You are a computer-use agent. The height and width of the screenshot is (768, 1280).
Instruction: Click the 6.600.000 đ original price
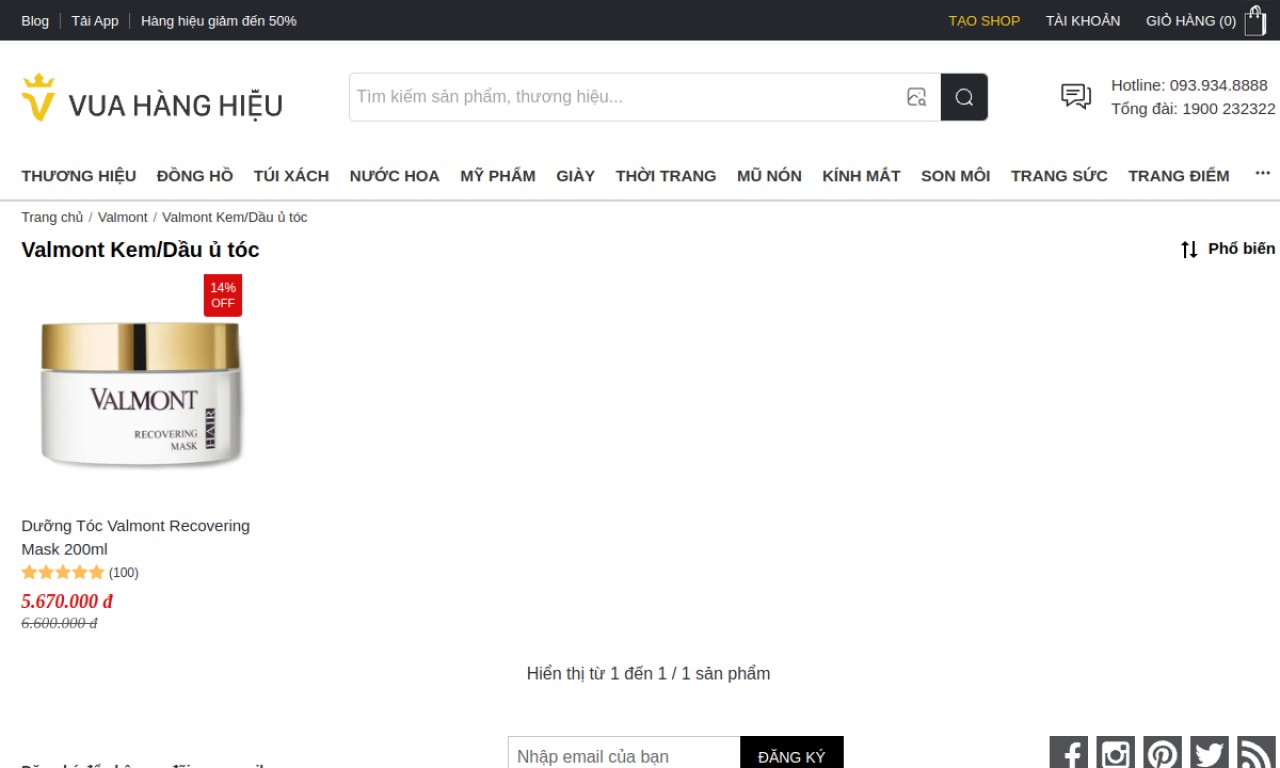tap(59, 623)
